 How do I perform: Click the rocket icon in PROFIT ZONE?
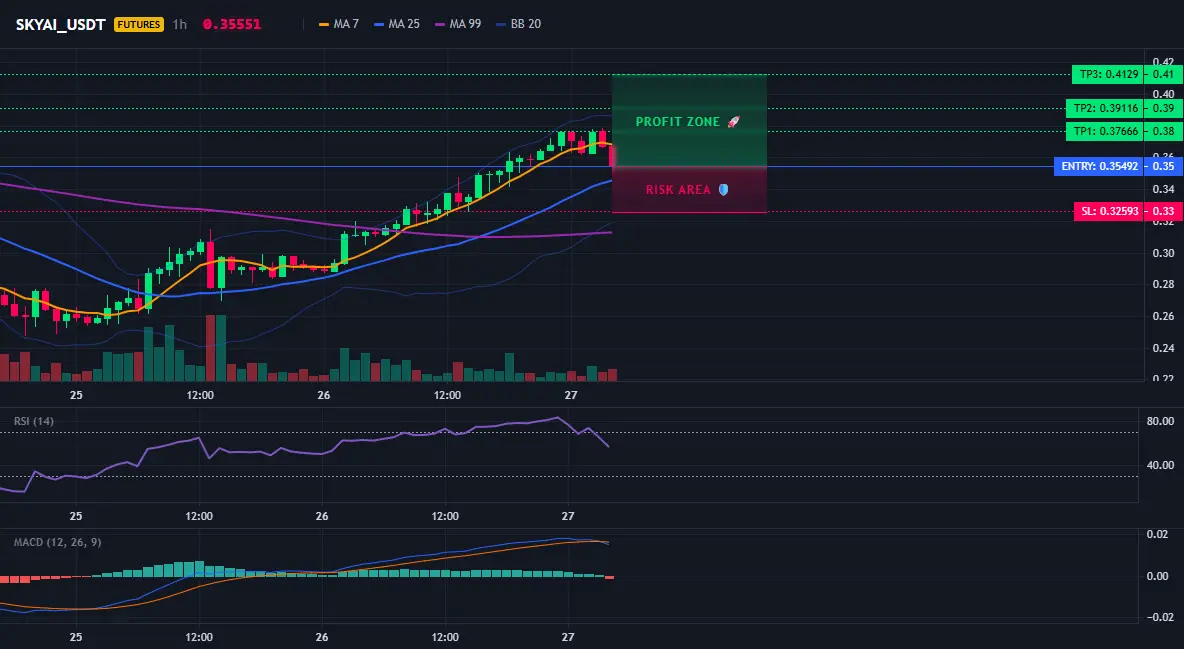point(733,122)
